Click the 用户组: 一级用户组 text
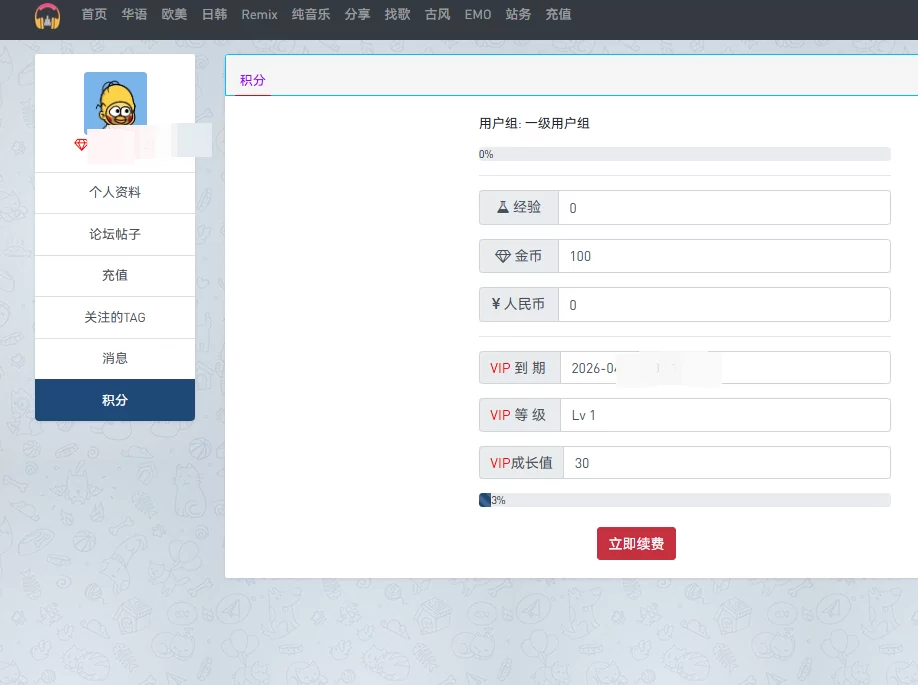 (x=534, y=124)
